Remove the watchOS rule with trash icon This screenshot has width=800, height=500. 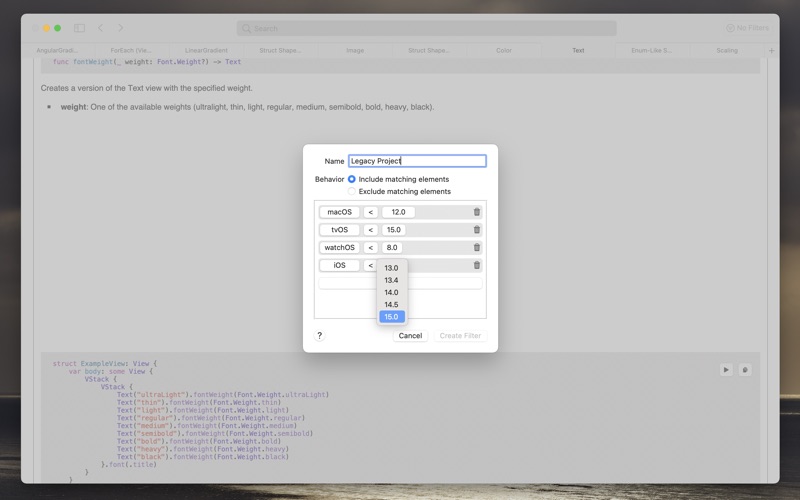coord(476,248)
